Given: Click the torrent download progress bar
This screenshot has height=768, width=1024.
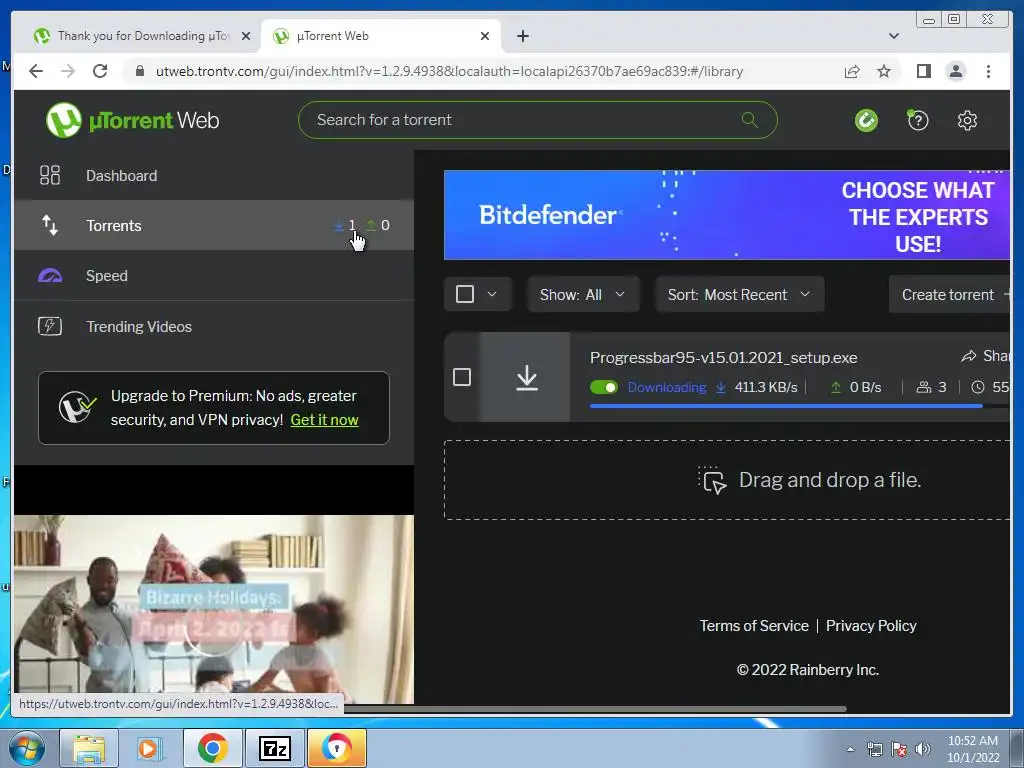Looking at the screenshot, I should (x=799, y=406).
